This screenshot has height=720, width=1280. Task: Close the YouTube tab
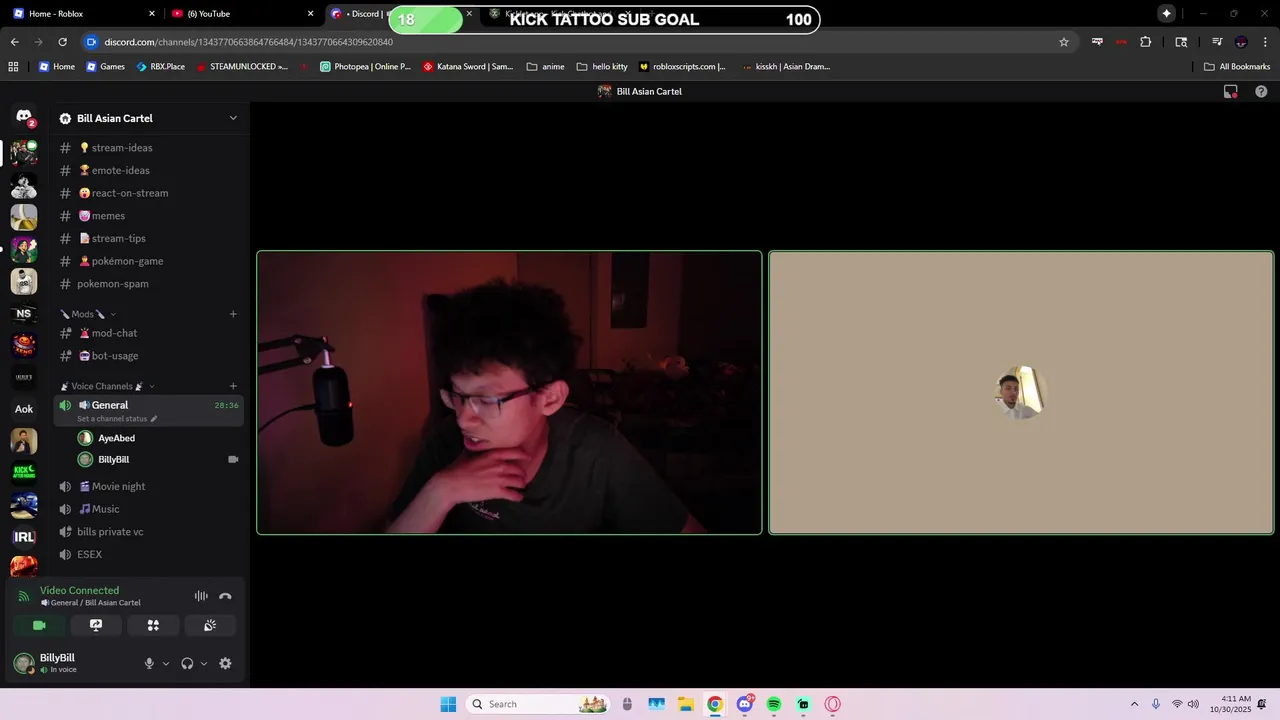click(310, 13)
